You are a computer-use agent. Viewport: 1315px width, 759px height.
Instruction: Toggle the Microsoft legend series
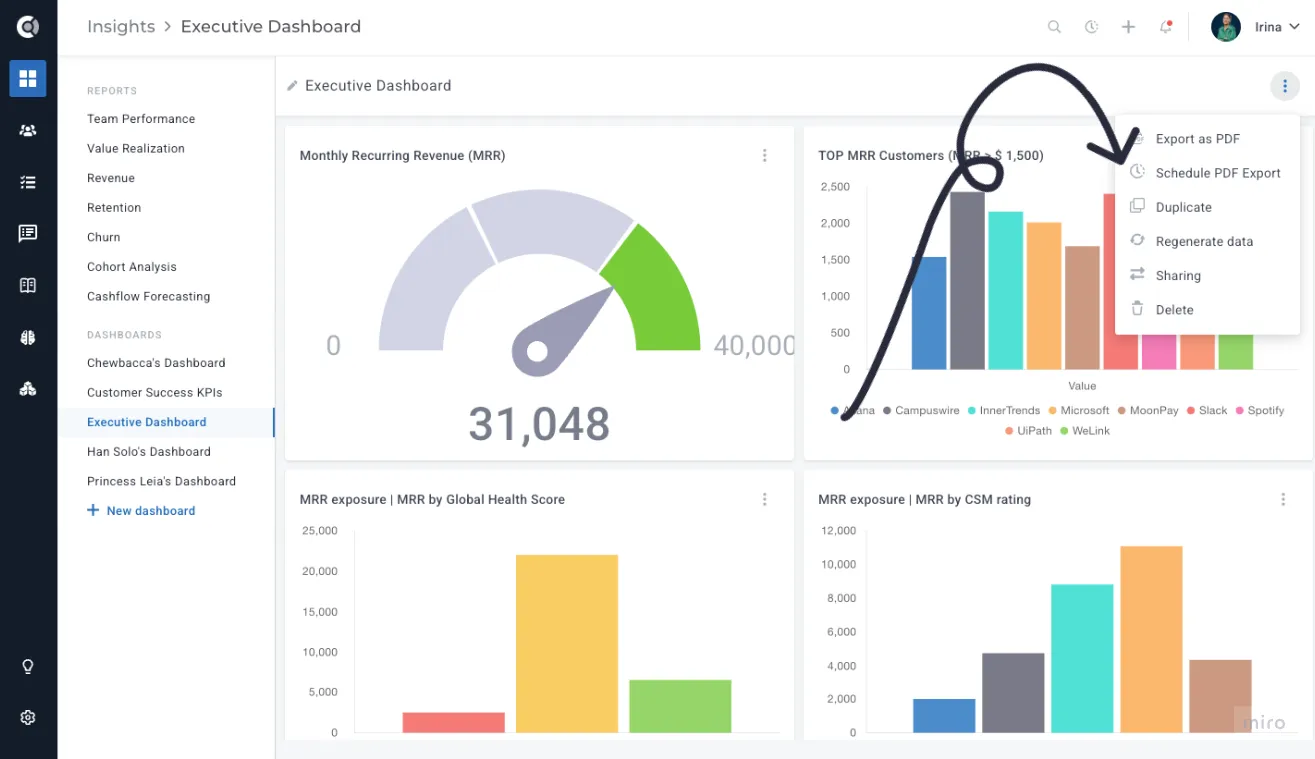[1079, 411]
